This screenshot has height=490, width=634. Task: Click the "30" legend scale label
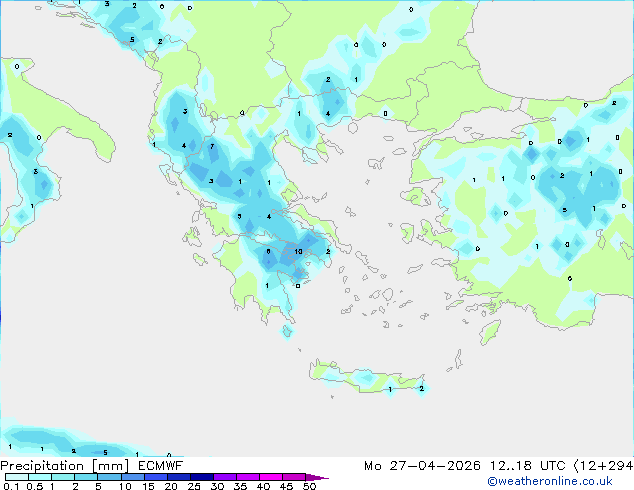217,486
